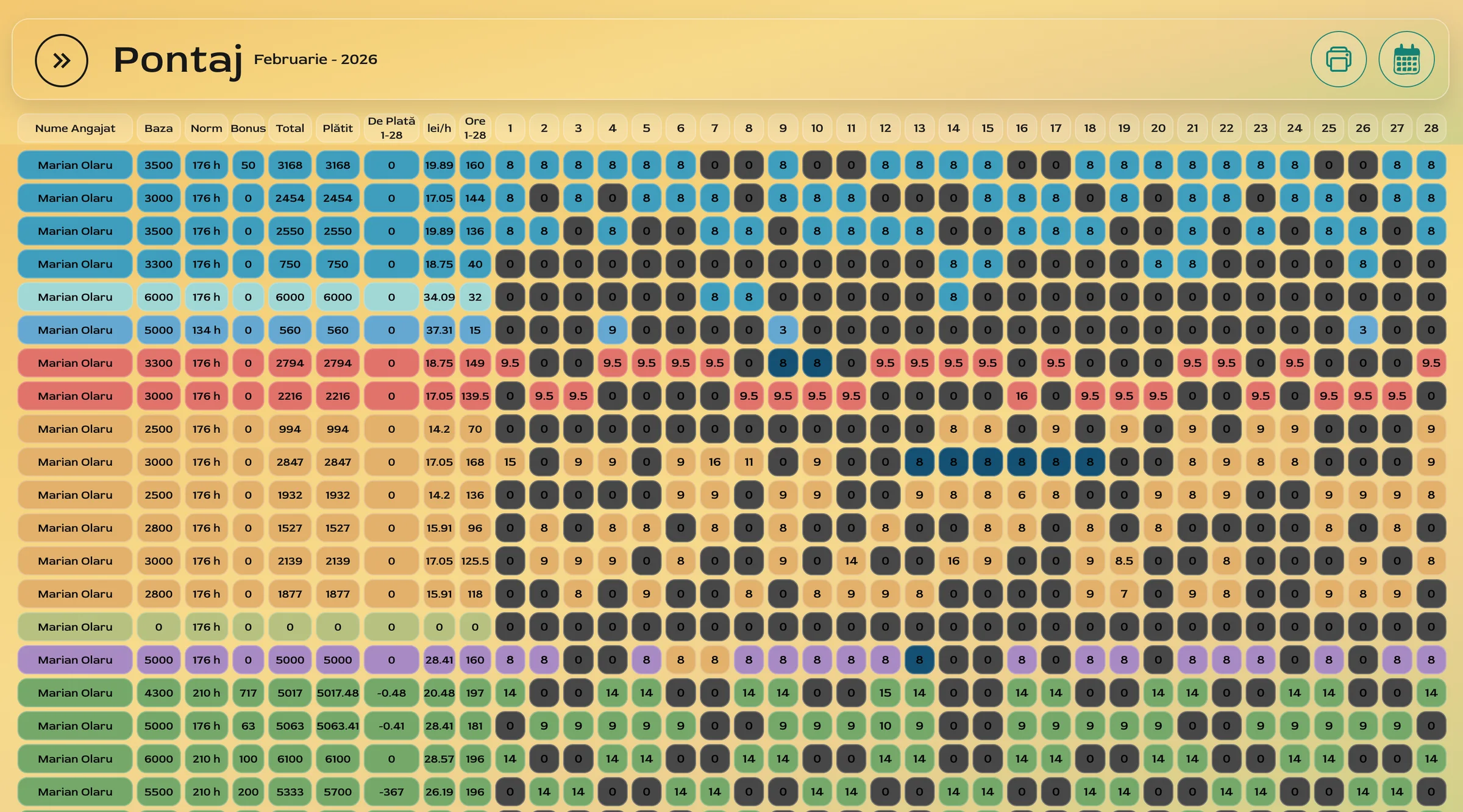Select the 5017.48 Plătit cell
Image resolution: width=1463 pixels, height=812 pixels.
(338, 693)
